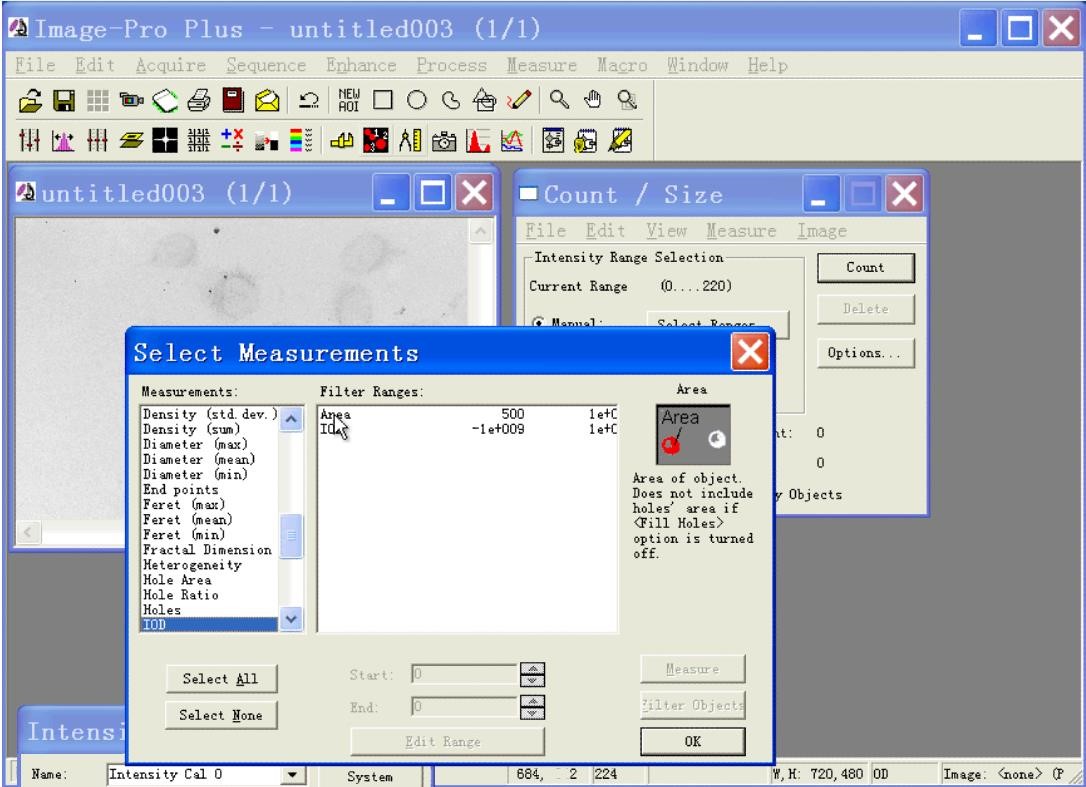Open the pink histogram contrast icon
Image resolution: width=1086 pixels, height=787 pixels.
tap(63, 141)
